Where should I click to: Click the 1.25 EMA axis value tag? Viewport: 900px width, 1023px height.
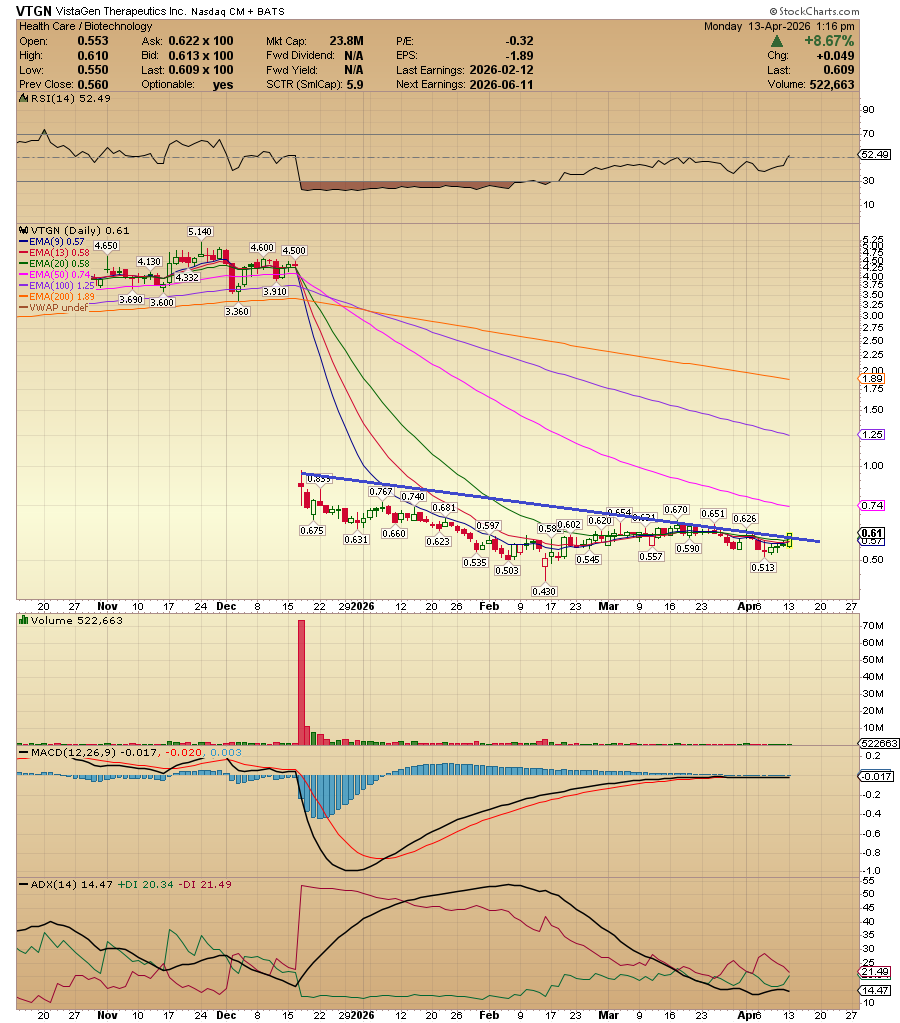tap(872, 435)
